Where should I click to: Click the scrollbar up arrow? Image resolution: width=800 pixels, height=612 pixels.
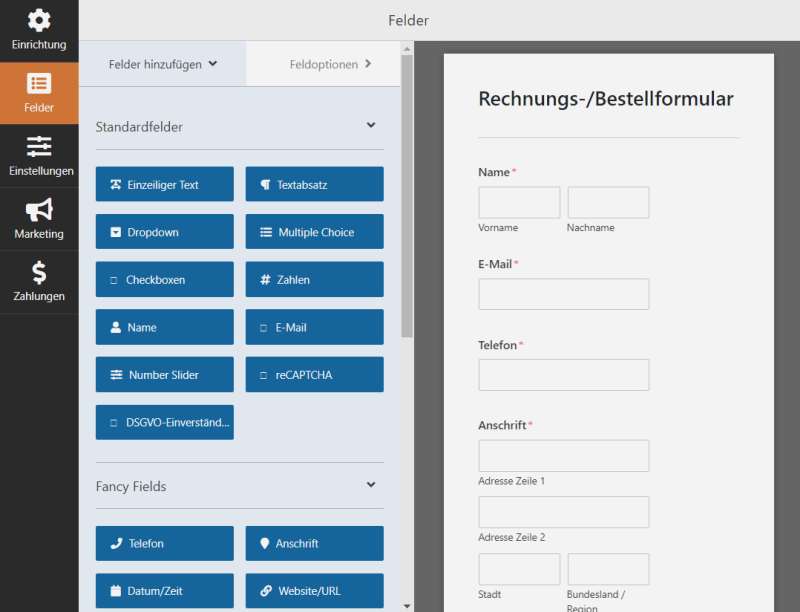click(407, 49)
